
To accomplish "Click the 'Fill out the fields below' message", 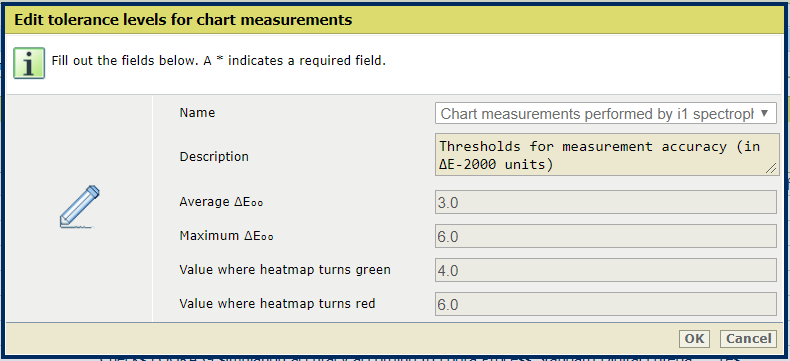I will tap(219, 62).
